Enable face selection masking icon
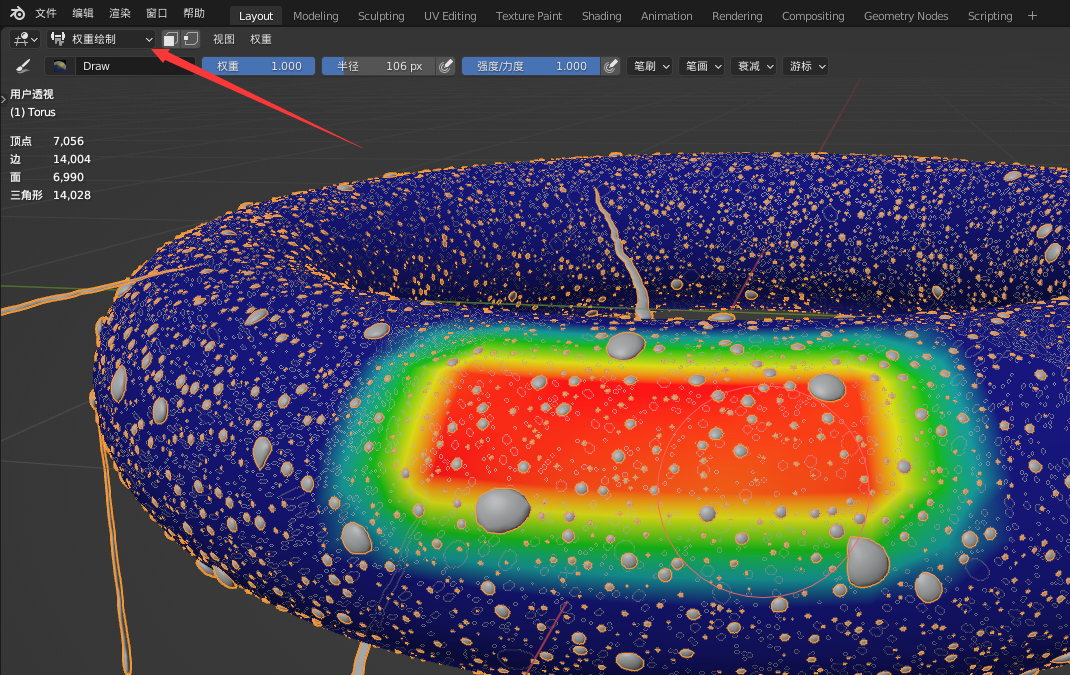The height and width of the screenshot is (675, 1070). point(171,39)
